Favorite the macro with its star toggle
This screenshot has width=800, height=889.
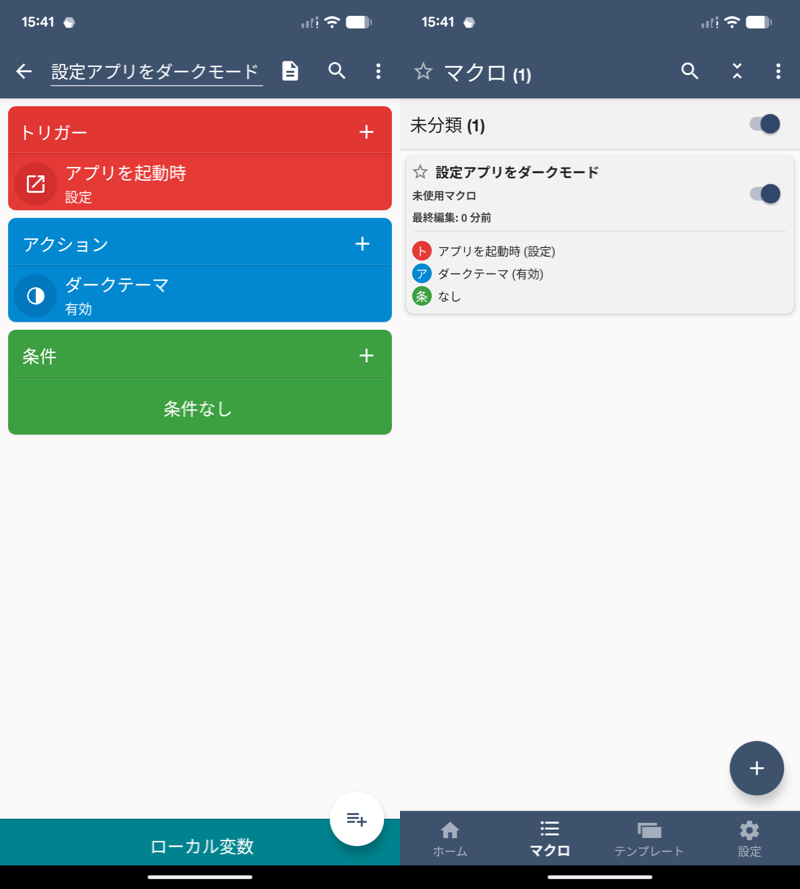click(419, 171)
